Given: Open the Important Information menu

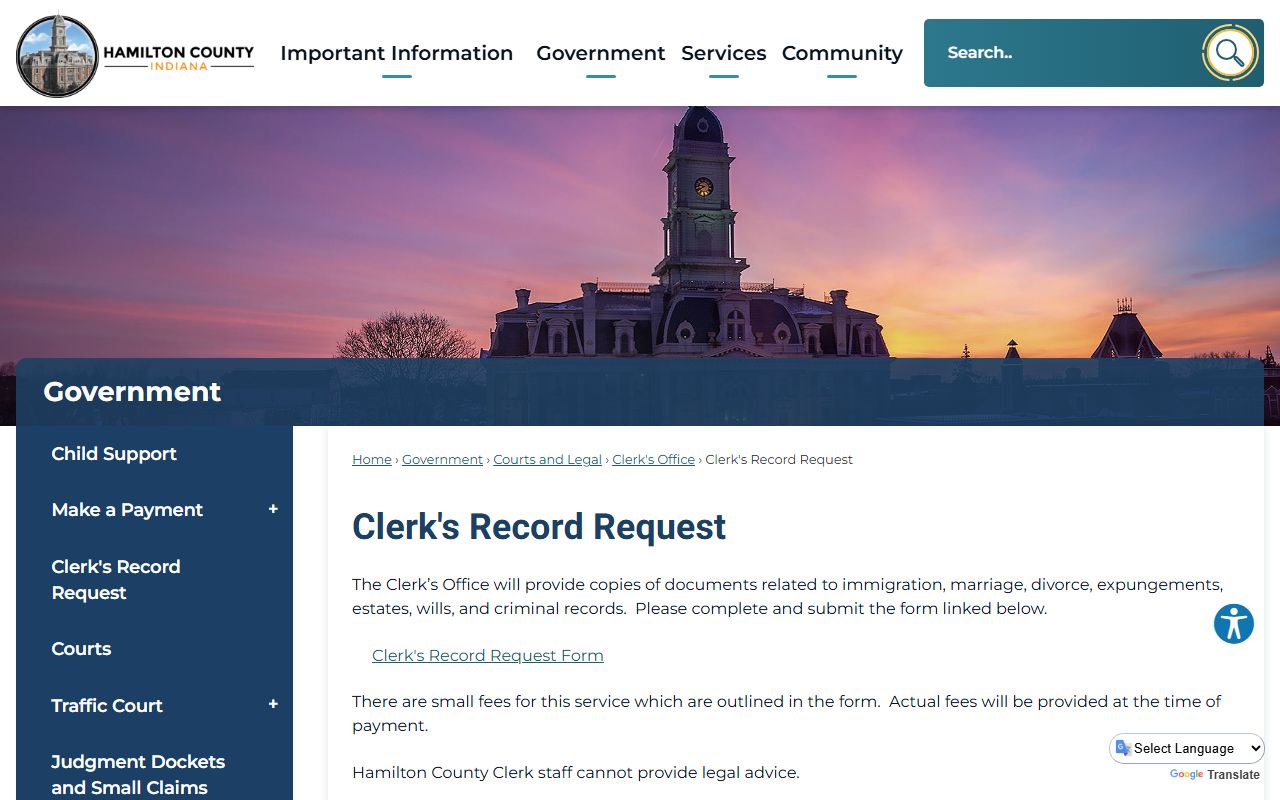Looking at the screenshot, I should point(396,53).
